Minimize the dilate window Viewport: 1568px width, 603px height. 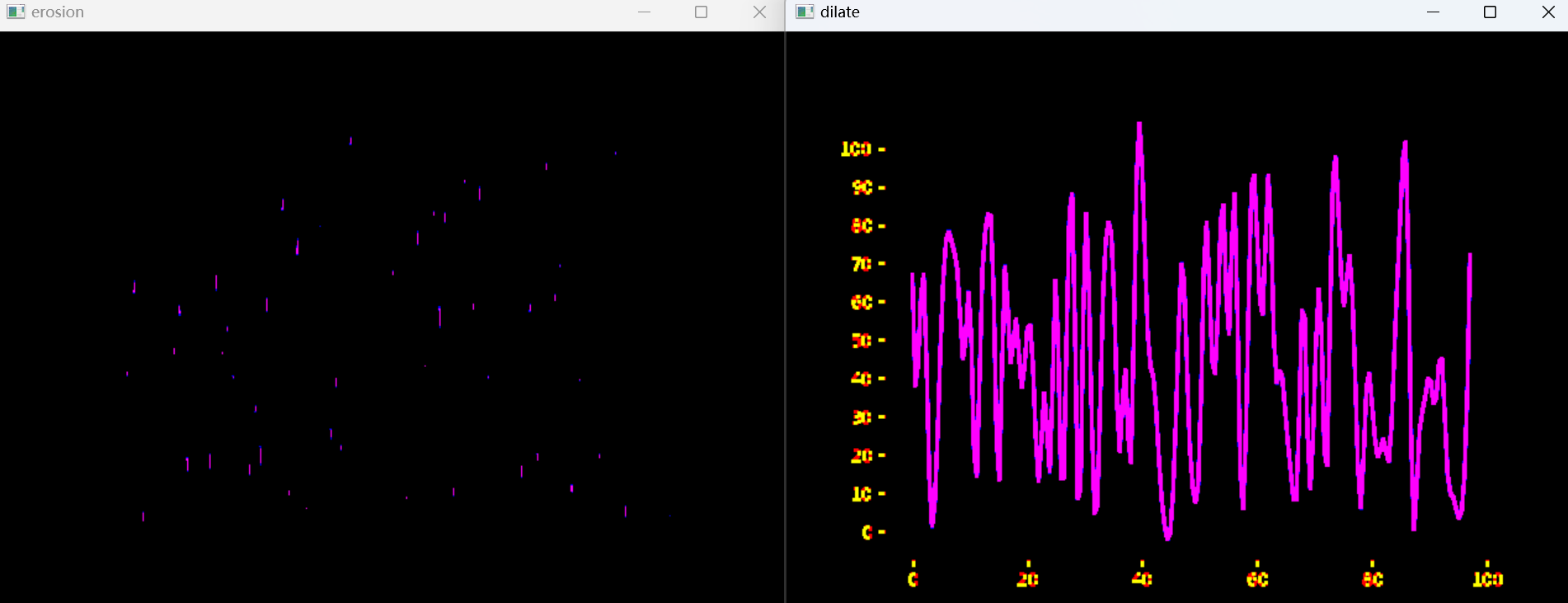point(1433,12)
